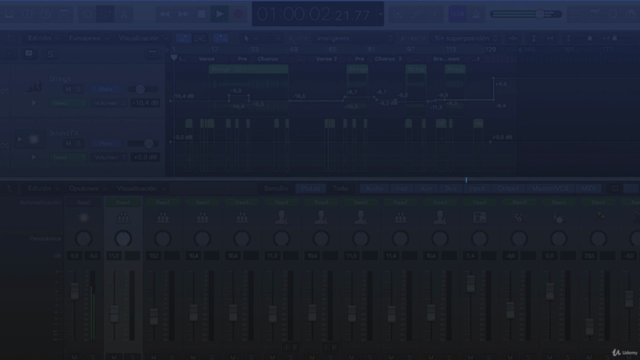Mute the Sound FX track
Image resolution: width=640 pixels, height=360 pixels.
click(x=68, y=143)
